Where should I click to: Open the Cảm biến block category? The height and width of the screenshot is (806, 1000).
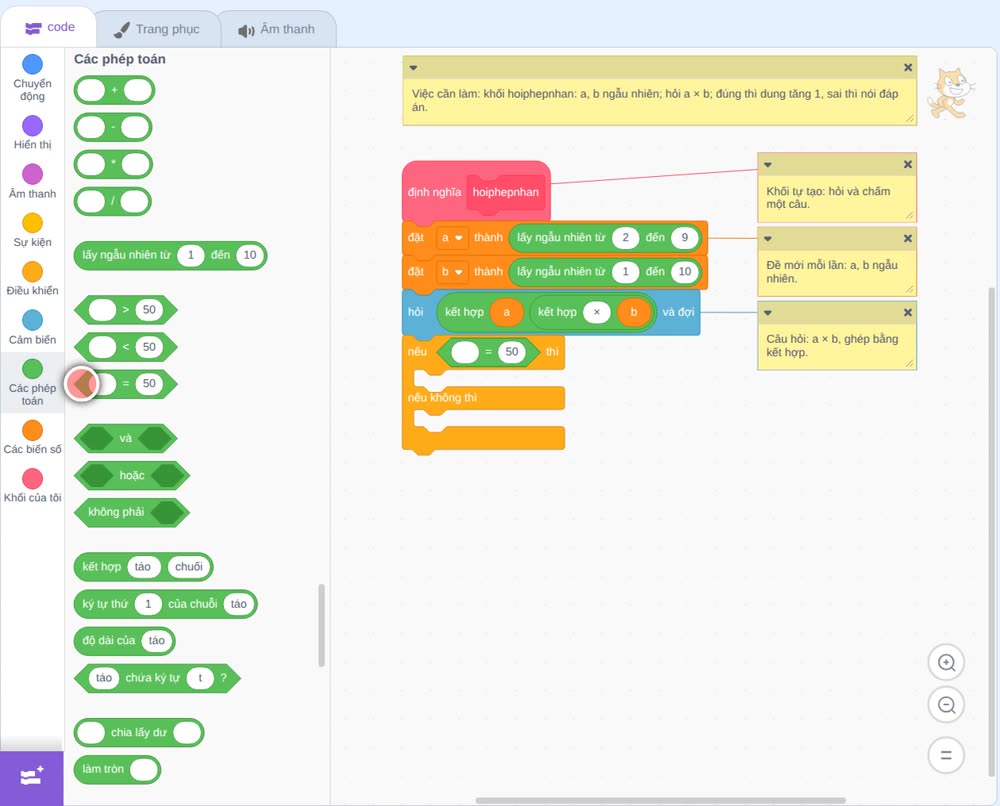[x=33, y=328]
